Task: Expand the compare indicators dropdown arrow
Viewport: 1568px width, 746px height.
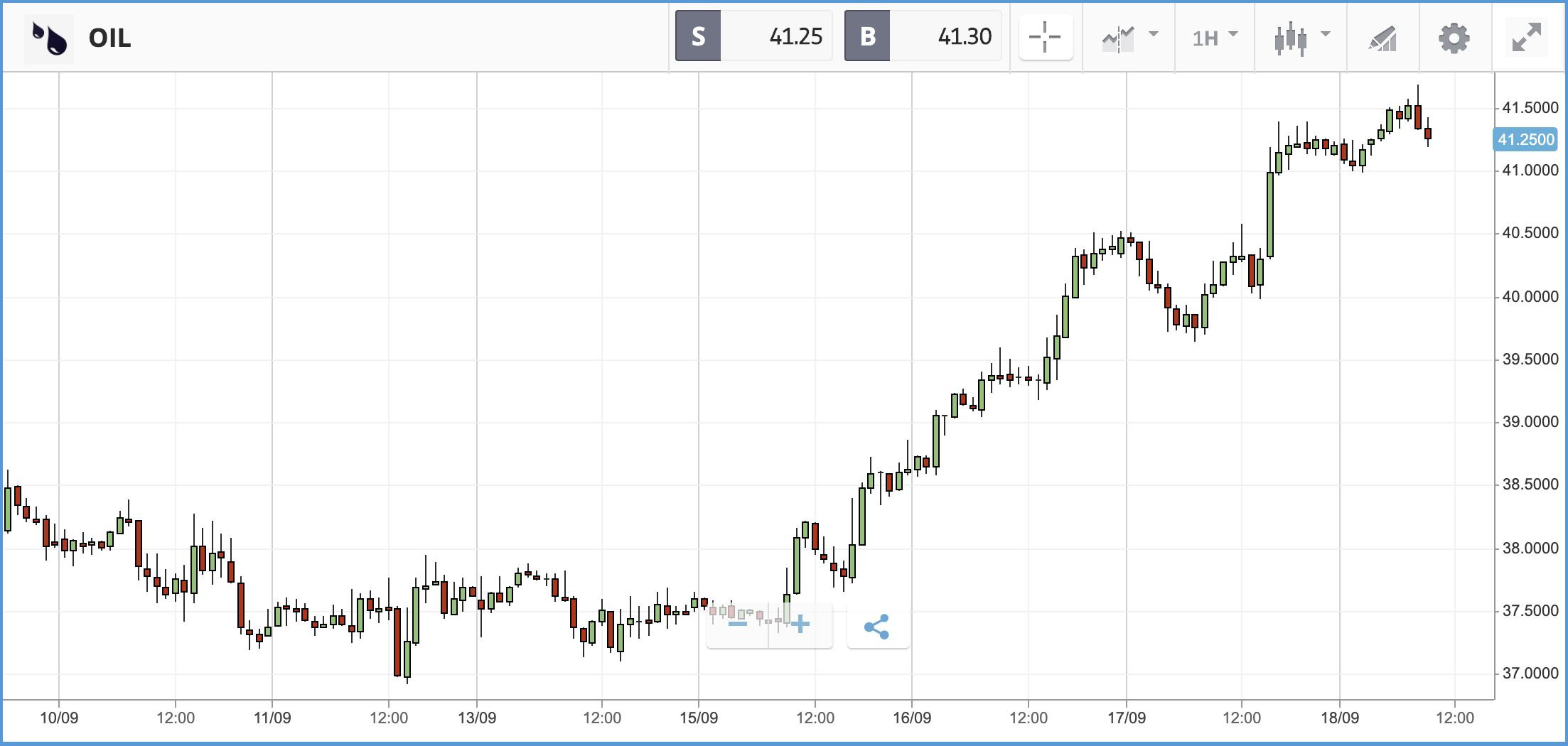Action: pos(1154,34)
